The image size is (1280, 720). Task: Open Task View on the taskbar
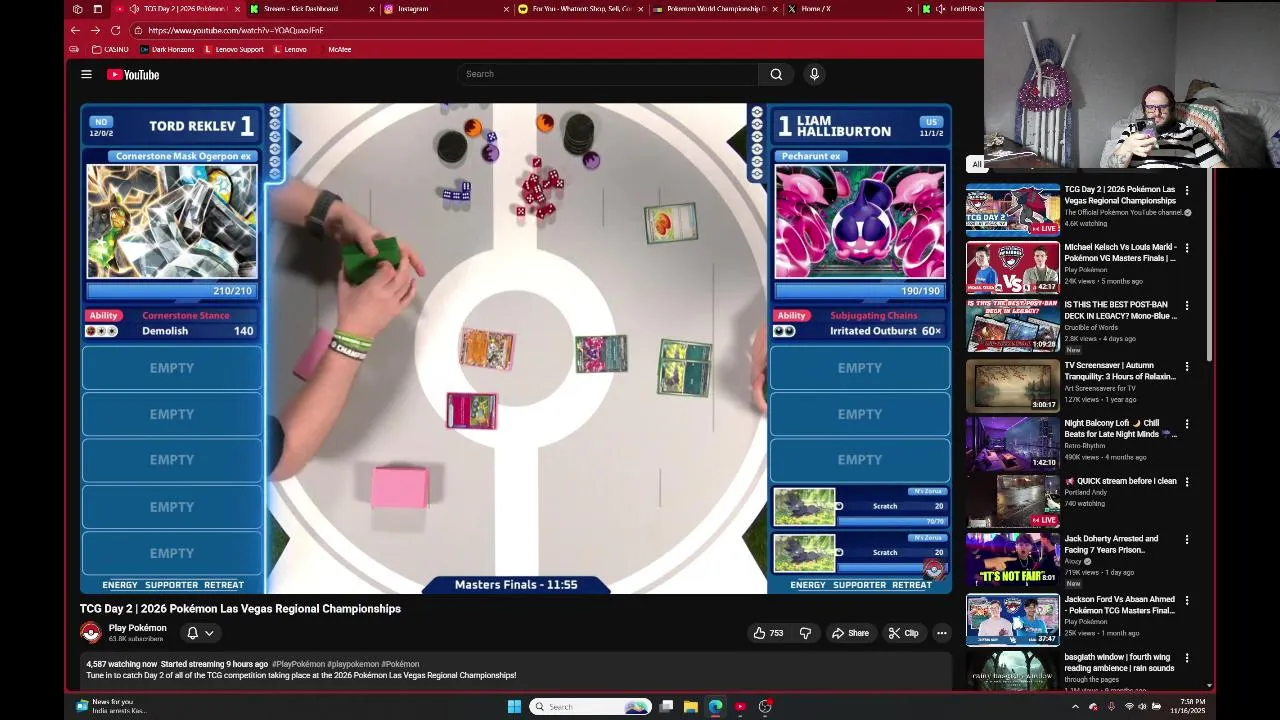pyautogui.click(x=666, y=707)
